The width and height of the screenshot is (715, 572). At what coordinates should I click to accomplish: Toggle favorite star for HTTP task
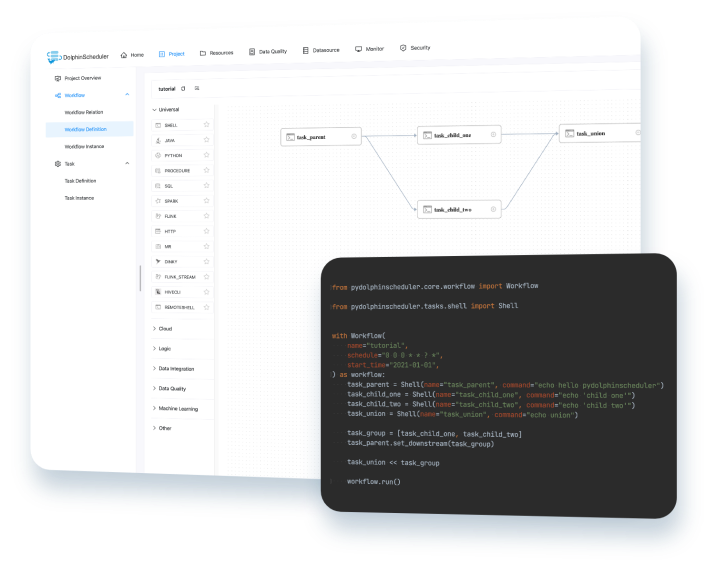coord(206,231)
